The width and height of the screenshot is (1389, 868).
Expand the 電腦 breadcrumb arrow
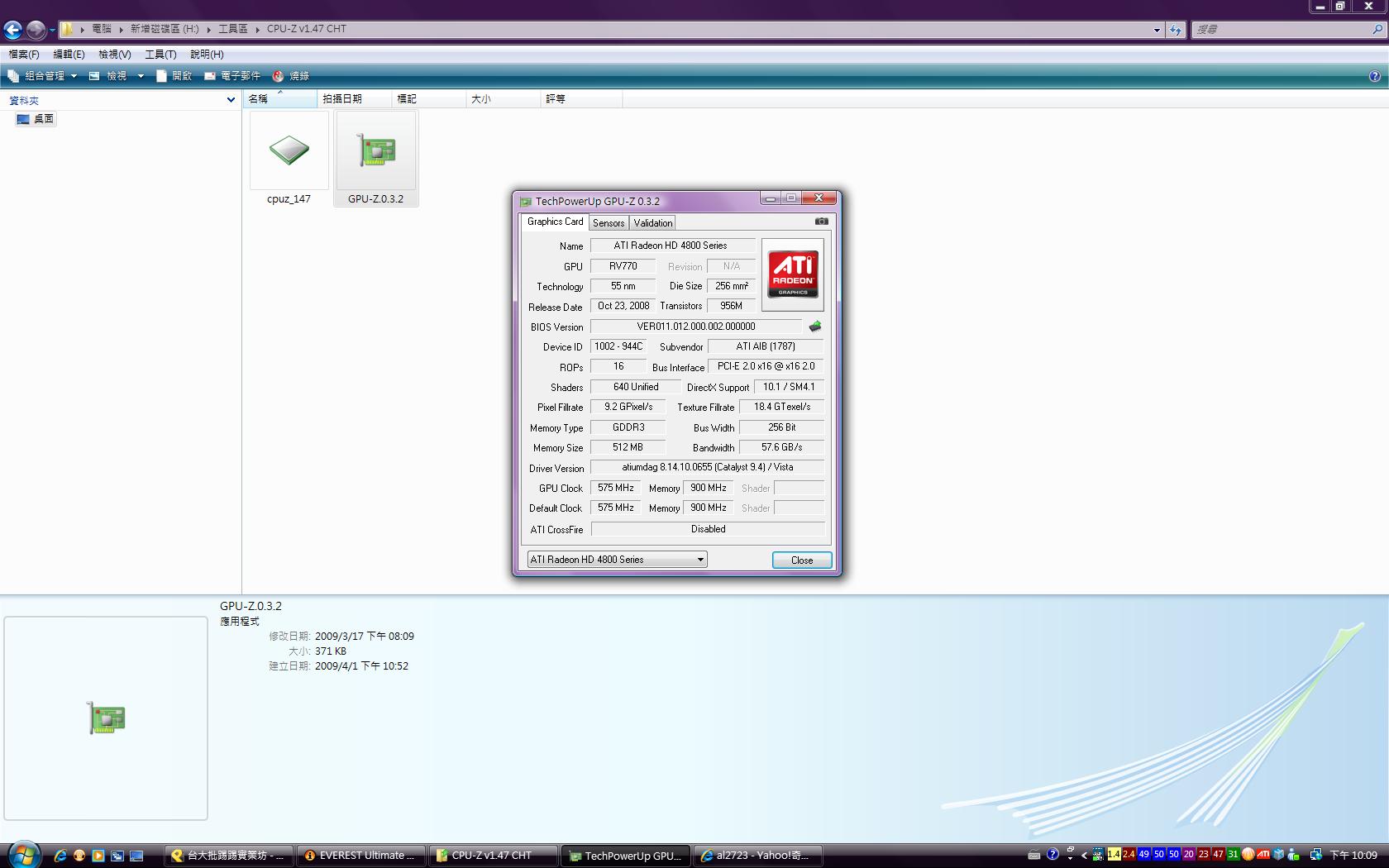[121, 29]
